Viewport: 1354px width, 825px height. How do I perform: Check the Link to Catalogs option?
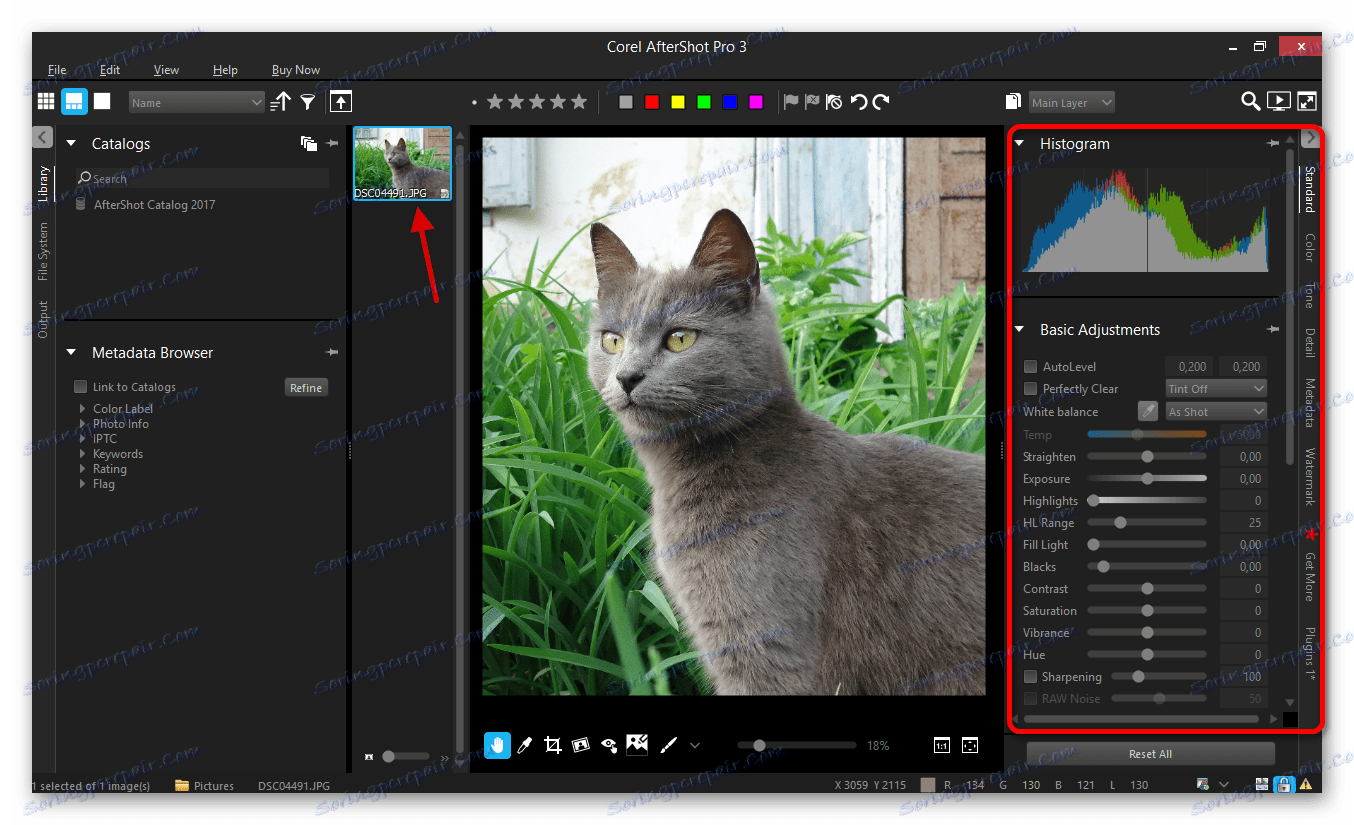[81, 387]
